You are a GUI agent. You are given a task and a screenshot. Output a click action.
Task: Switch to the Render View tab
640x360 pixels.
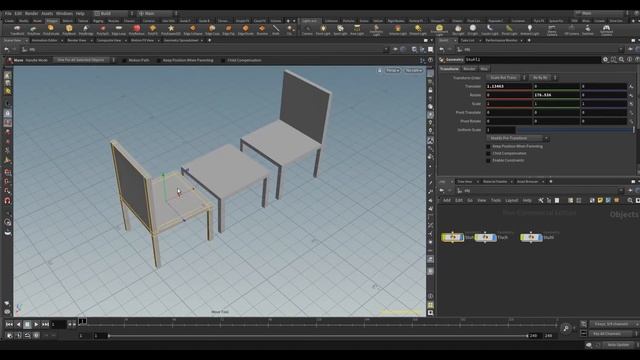click(x=77, y=40)
